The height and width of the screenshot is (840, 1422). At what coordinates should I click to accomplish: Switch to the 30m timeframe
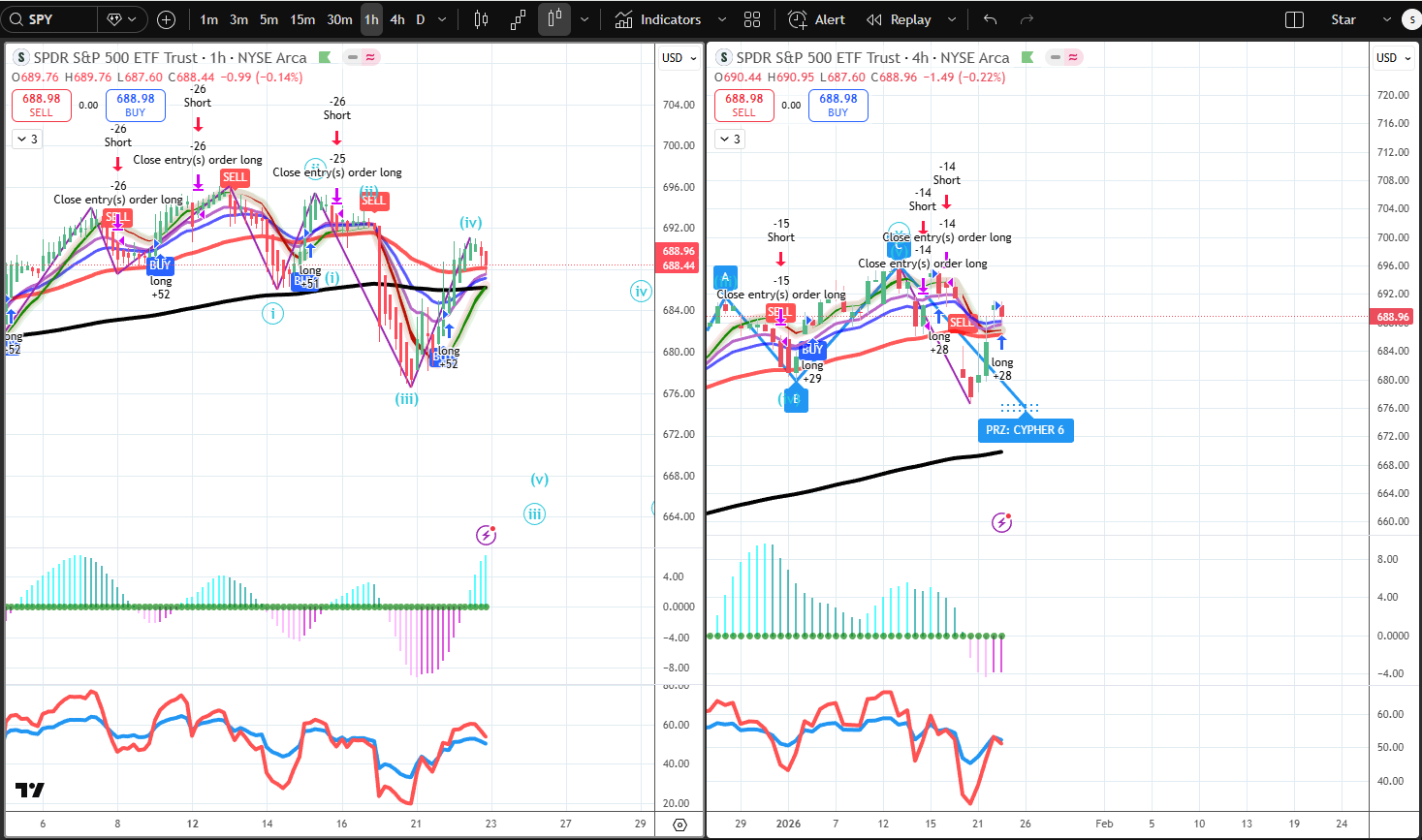(339, 19)
